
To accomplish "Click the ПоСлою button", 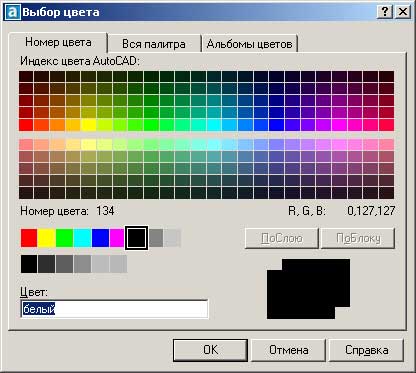I will pos(282,238).
